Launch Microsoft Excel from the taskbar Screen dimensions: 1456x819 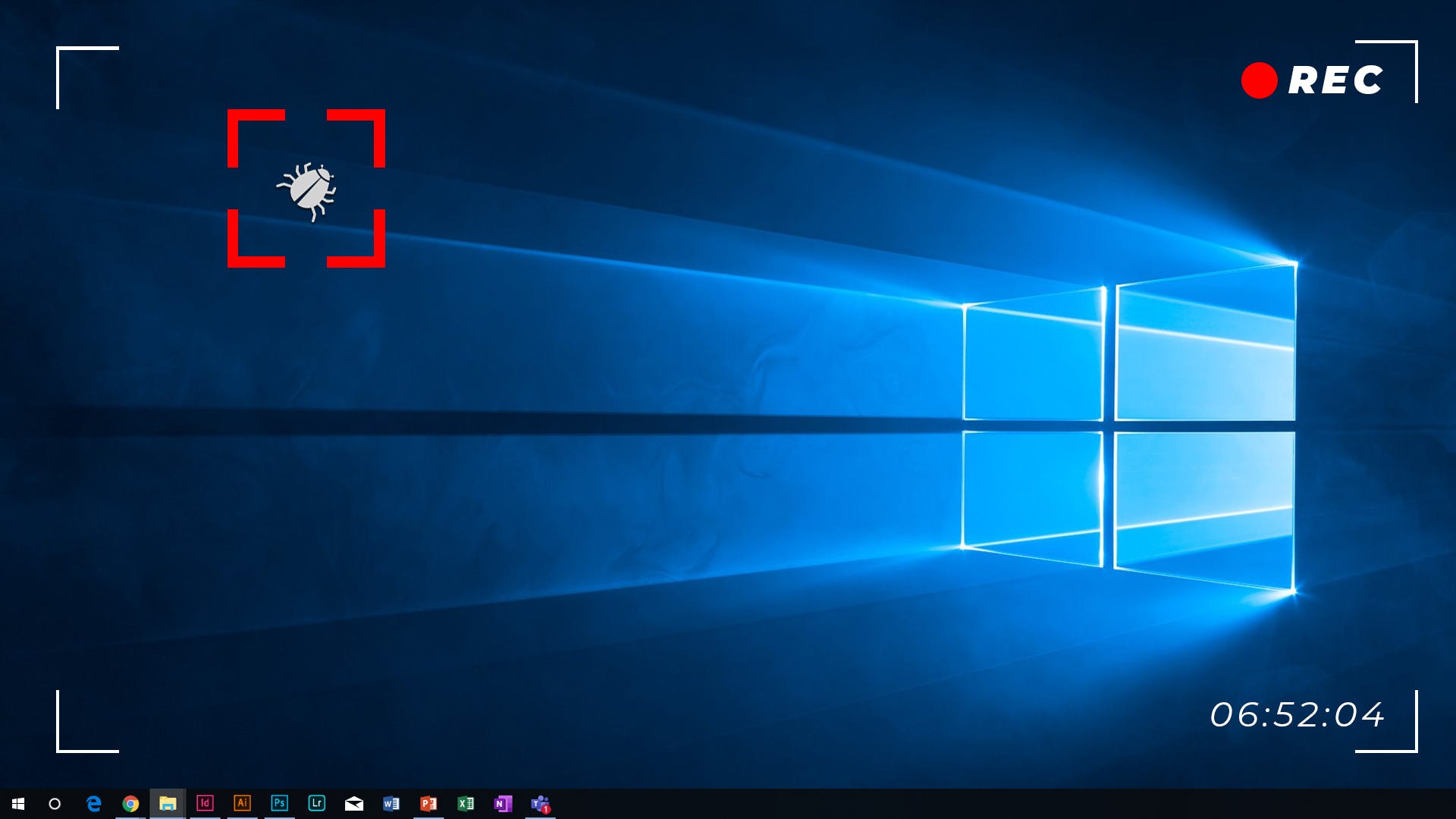(x=466, y=804)
